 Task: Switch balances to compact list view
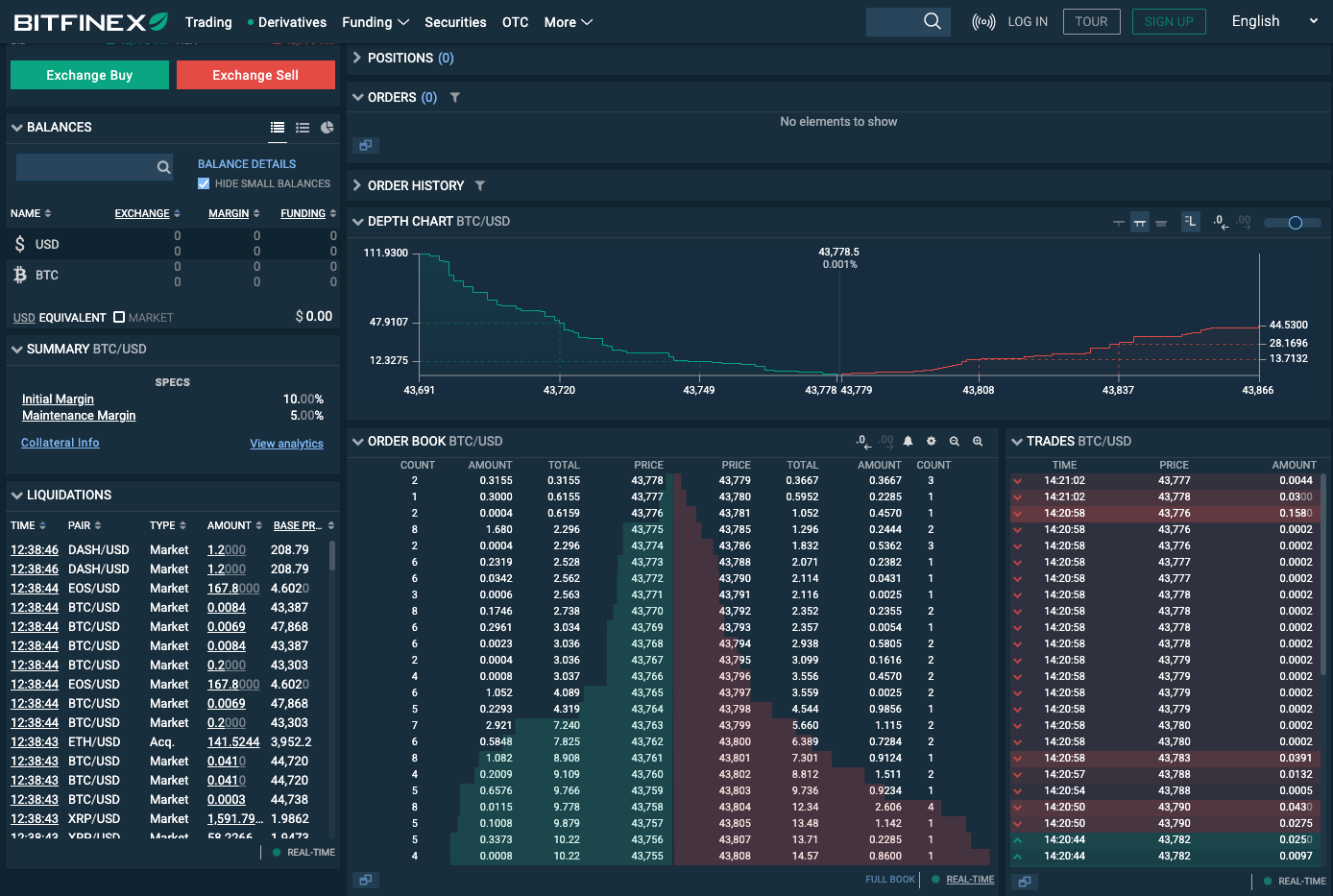point(303,127)
